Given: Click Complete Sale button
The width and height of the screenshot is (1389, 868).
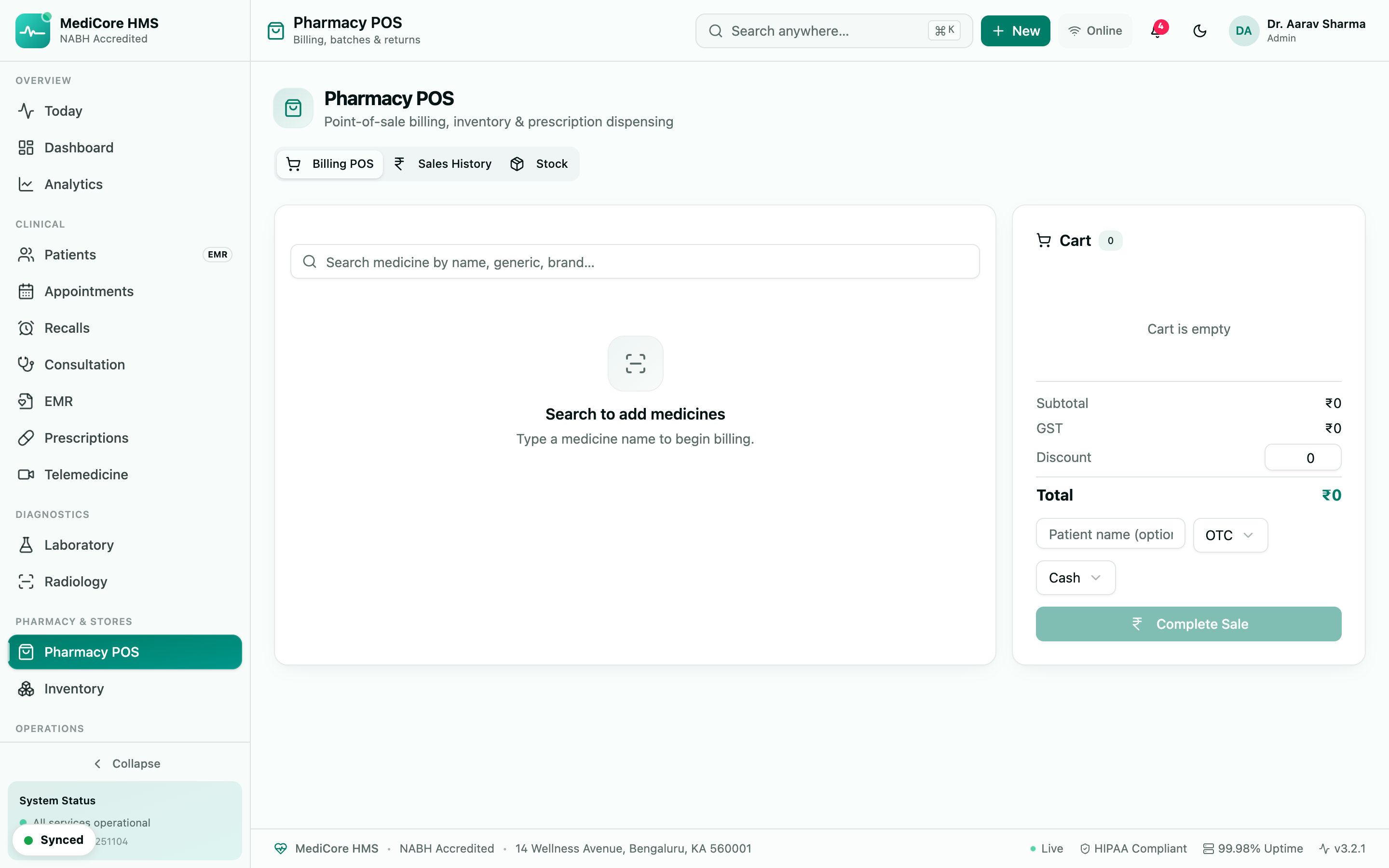Looking at the screenshot, I should coord(1188,624).
